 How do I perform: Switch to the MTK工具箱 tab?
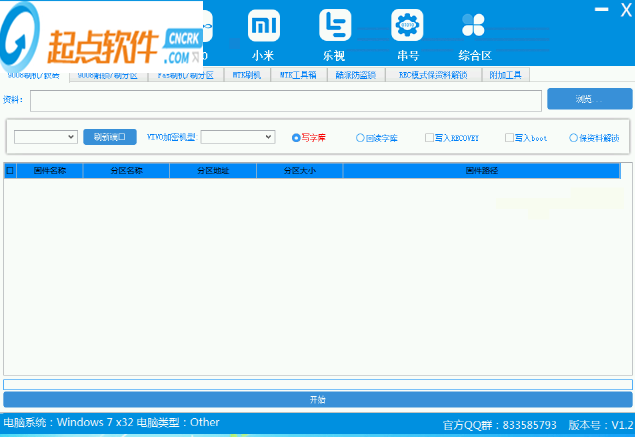[298, 75]
